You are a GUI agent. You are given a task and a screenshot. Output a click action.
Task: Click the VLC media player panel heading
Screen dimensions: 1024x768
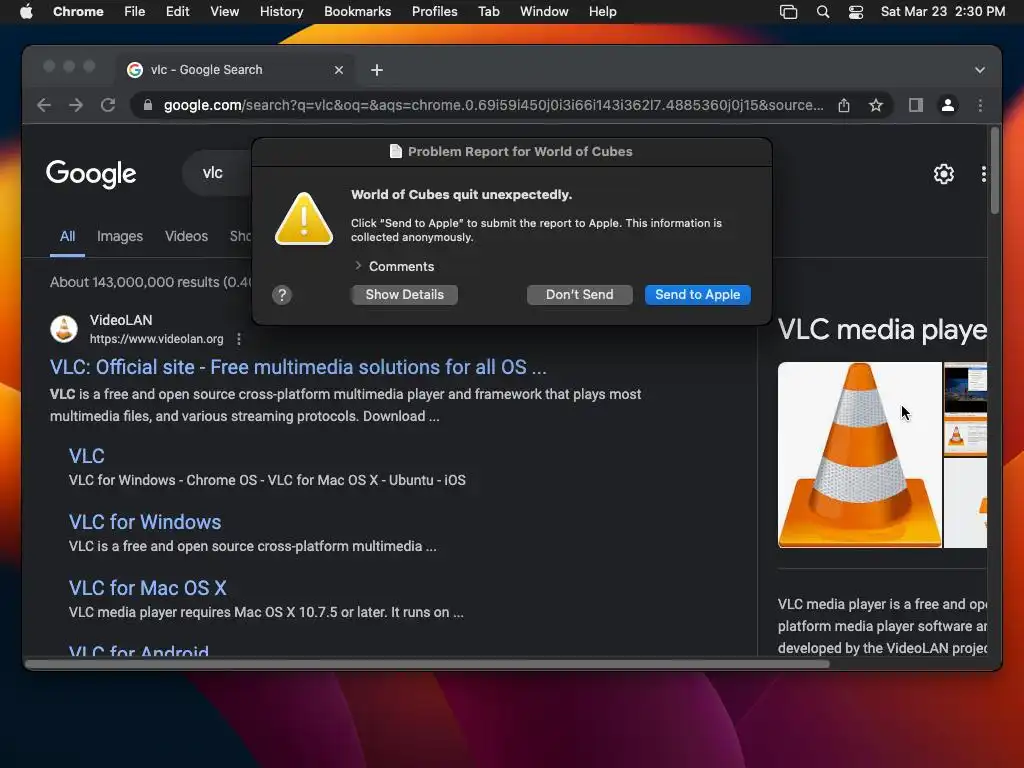tap(882, 330)
